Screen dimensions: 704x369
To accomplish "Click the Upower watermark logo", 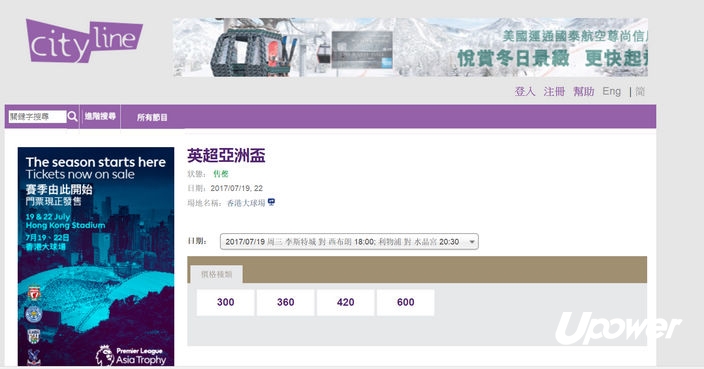I will coord(618,328).
